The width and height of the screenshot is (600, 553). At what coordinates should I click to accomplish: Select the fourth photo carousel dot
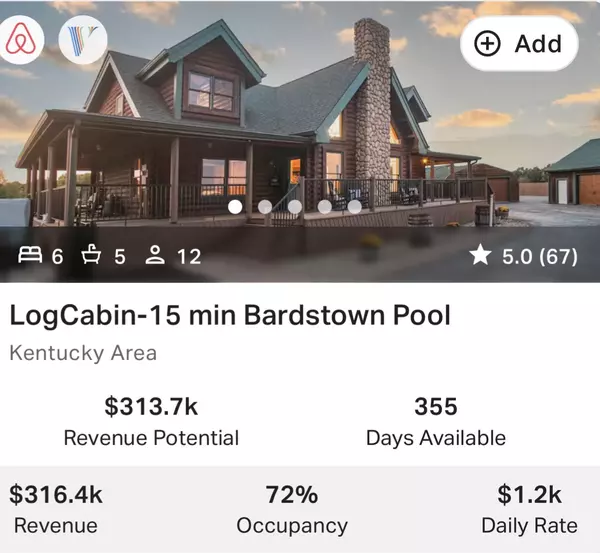325,207
